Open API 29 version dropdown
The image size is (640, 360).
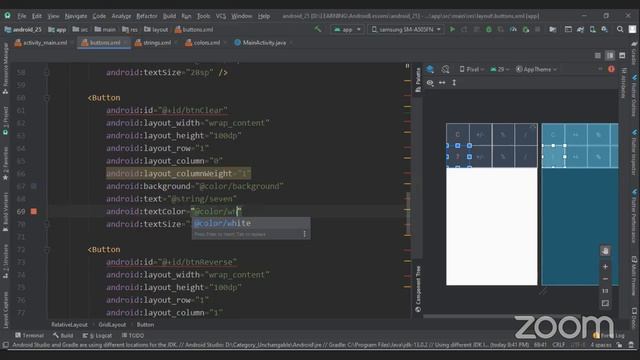tap(500, 69)
